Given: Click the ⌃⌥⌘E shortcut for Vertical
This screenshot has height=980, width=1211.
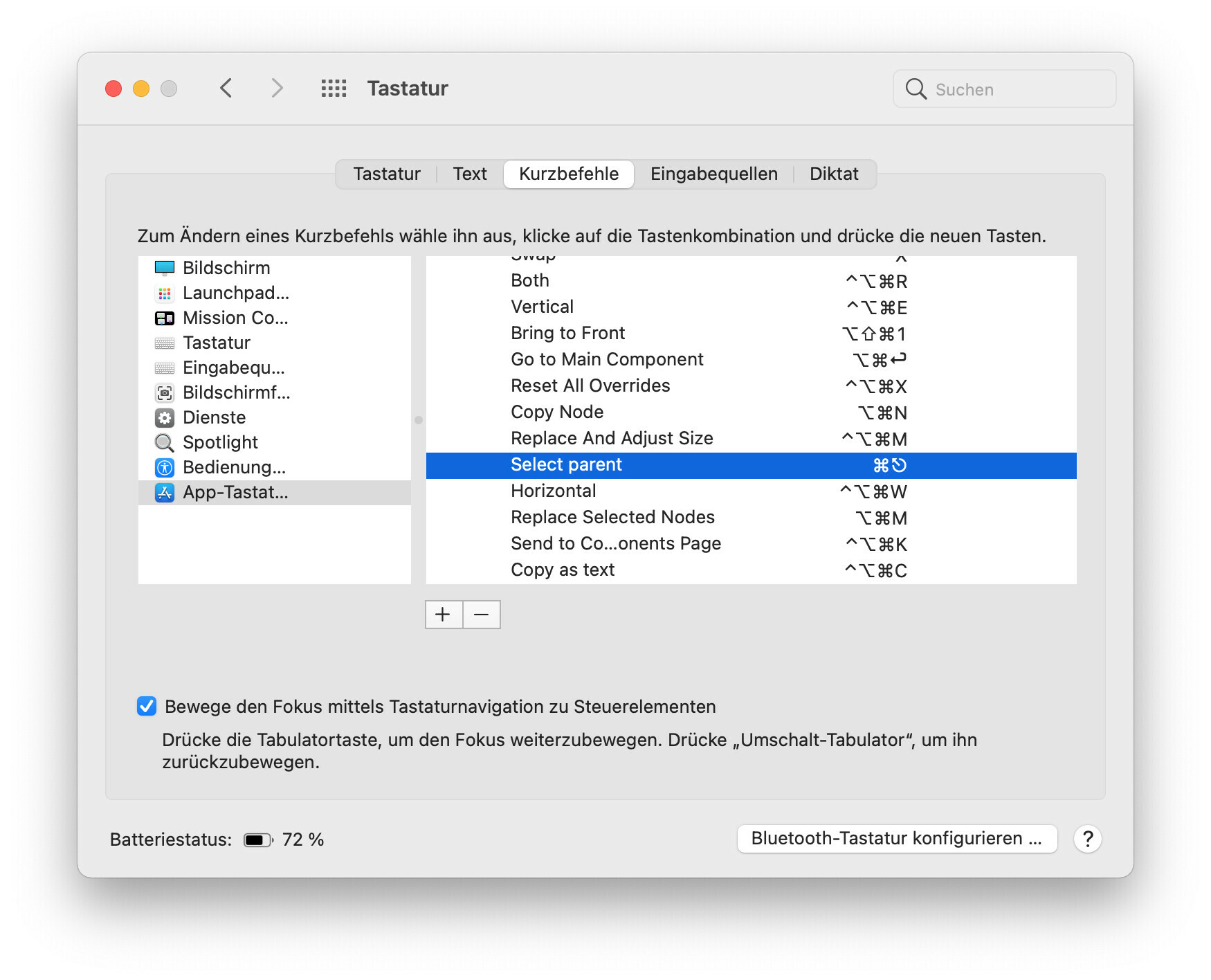Looking at the screenshot, I should click(877, 308).
